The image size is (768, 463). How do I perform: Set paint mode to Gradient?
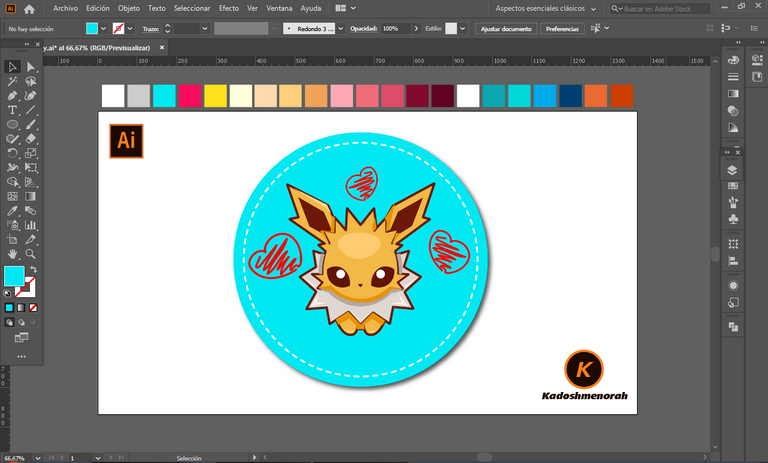point(21,308)
